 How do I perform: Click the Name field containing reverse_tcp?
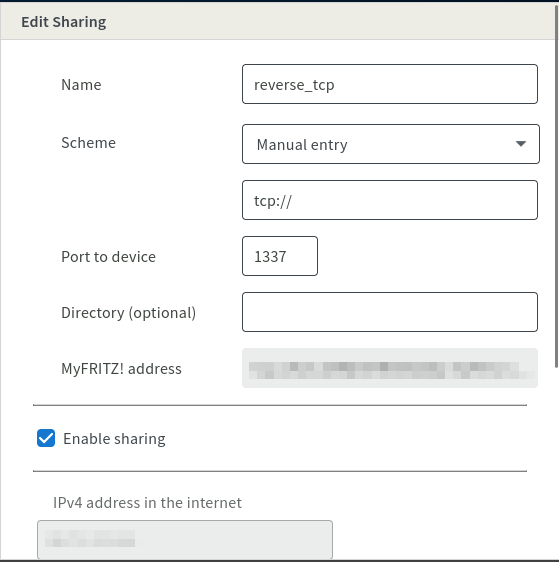click(390, 84)
